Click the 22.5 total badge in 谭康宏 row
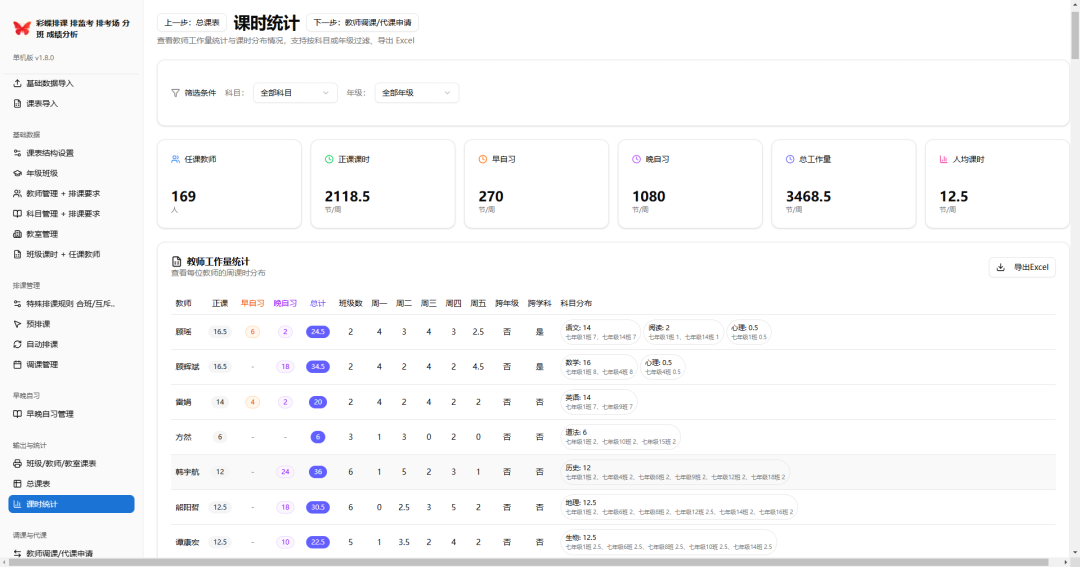 tap(318, 542)
